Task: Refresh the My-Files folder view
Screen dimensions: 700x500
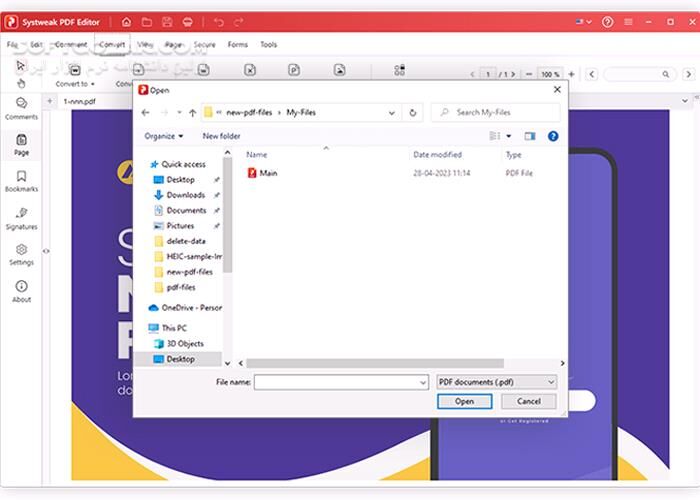Action: [412, 113]
